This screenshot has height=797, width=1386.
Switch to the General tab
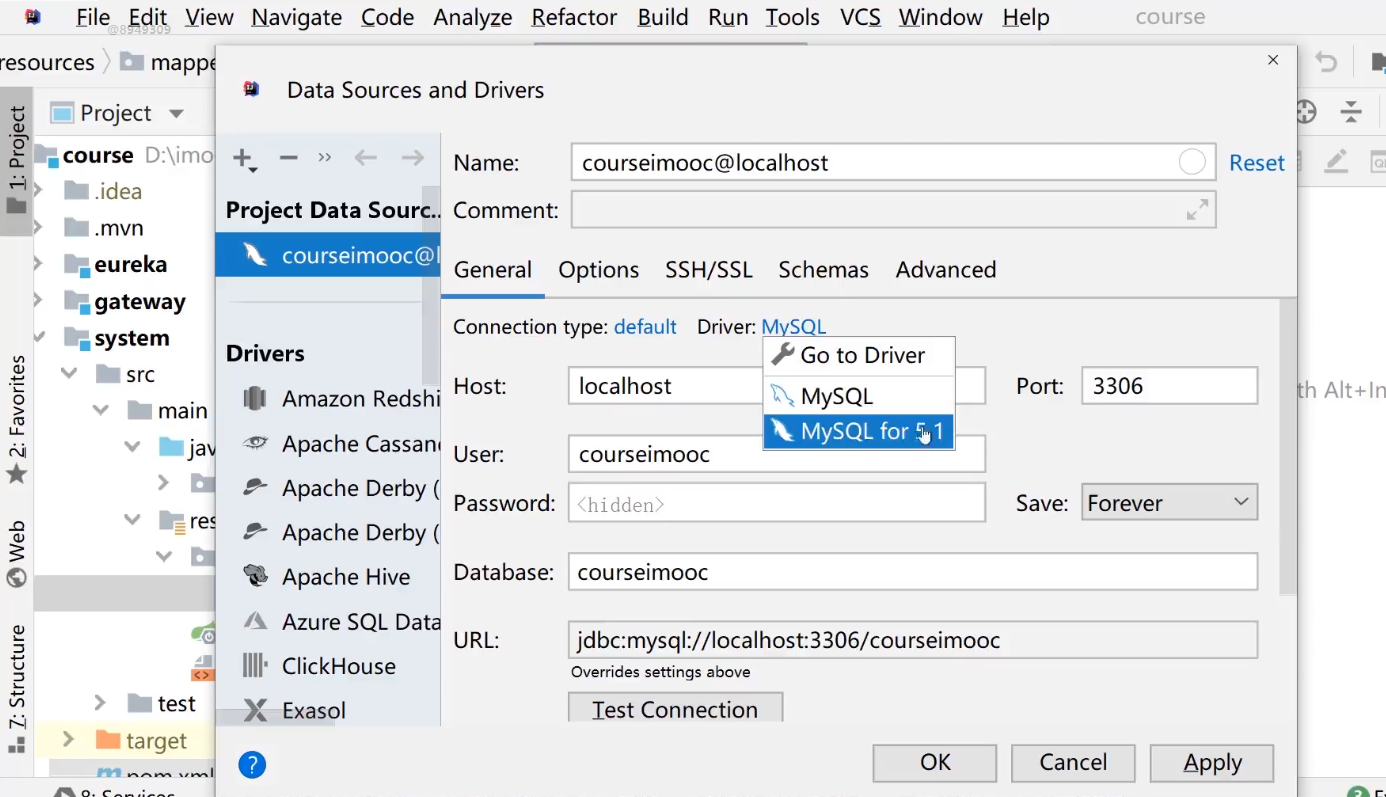(493, 270)
